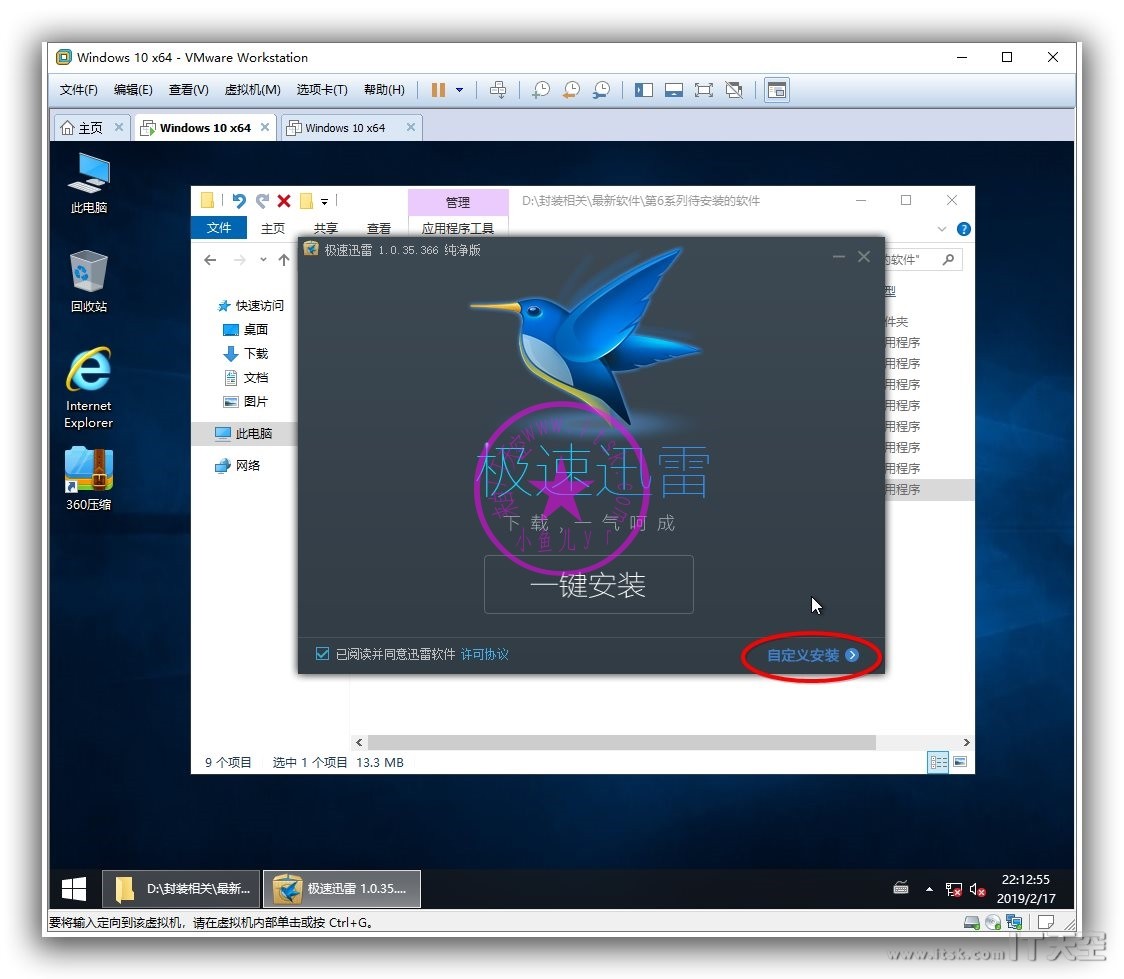Select 快速访问 in the navigation pane

tap(251, 305)
